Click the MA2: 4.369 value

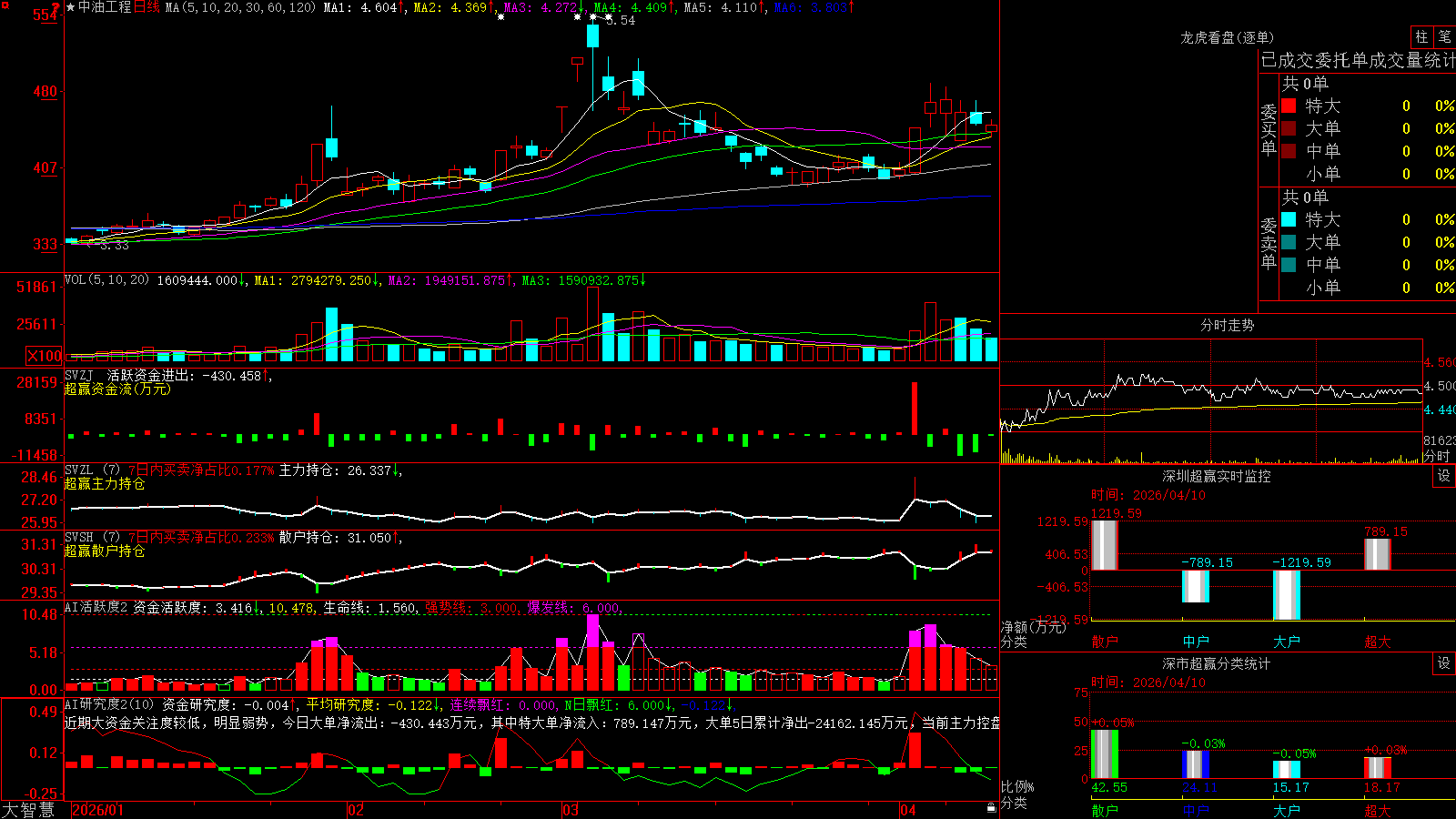point(450,7)
